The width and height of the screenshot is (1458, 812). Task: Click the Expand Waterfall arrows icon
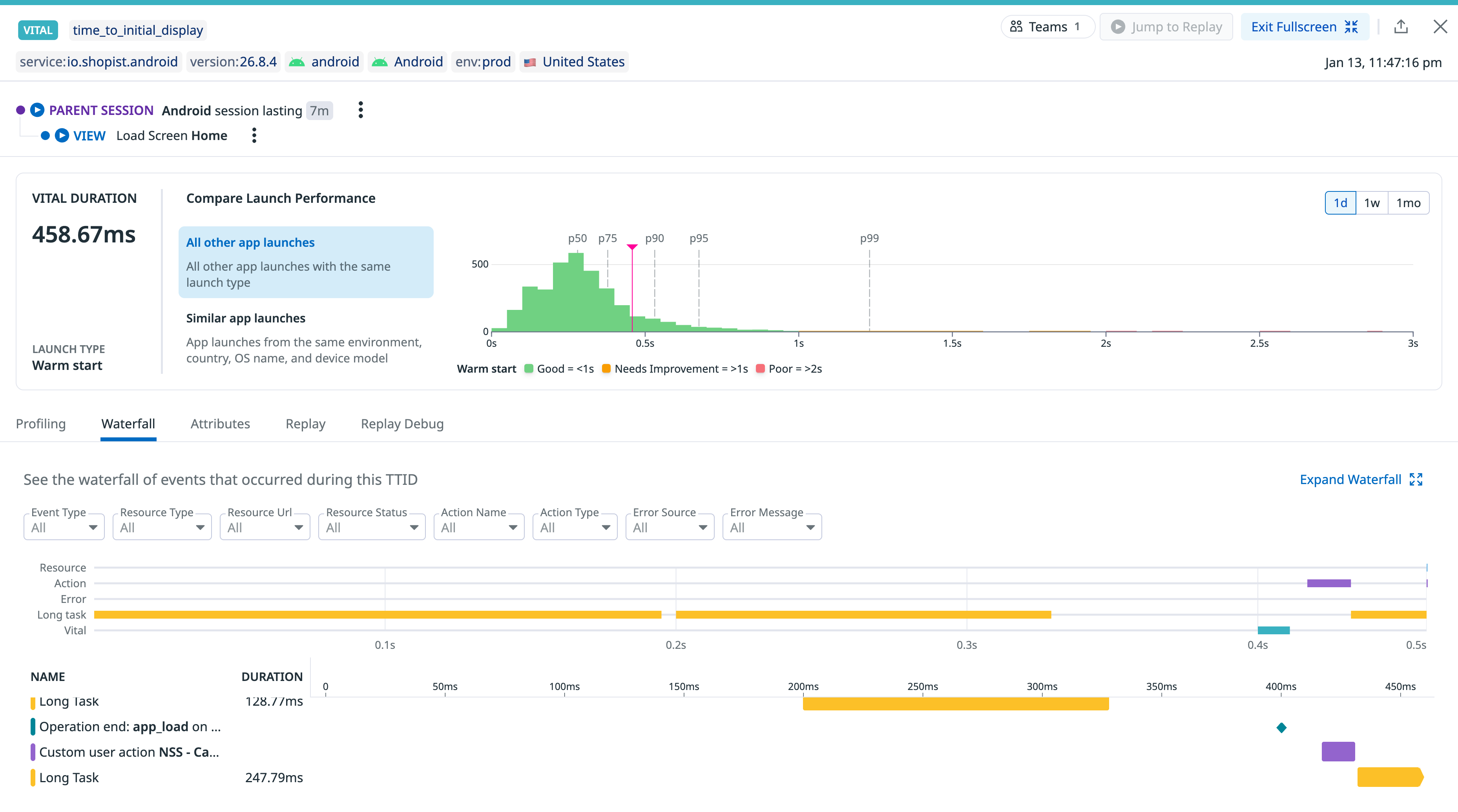click(1416, 479)
